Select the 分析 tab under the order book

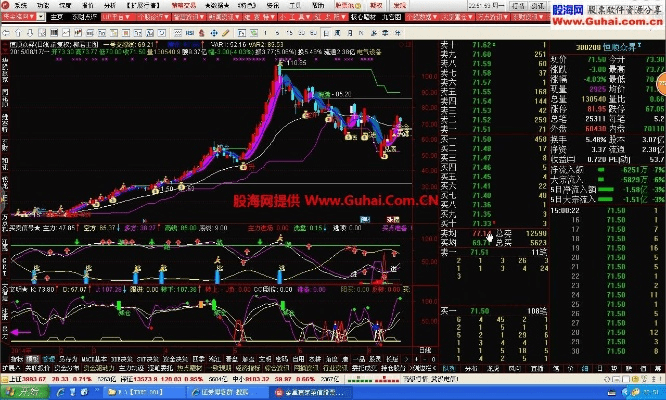[x=471, y=368]
